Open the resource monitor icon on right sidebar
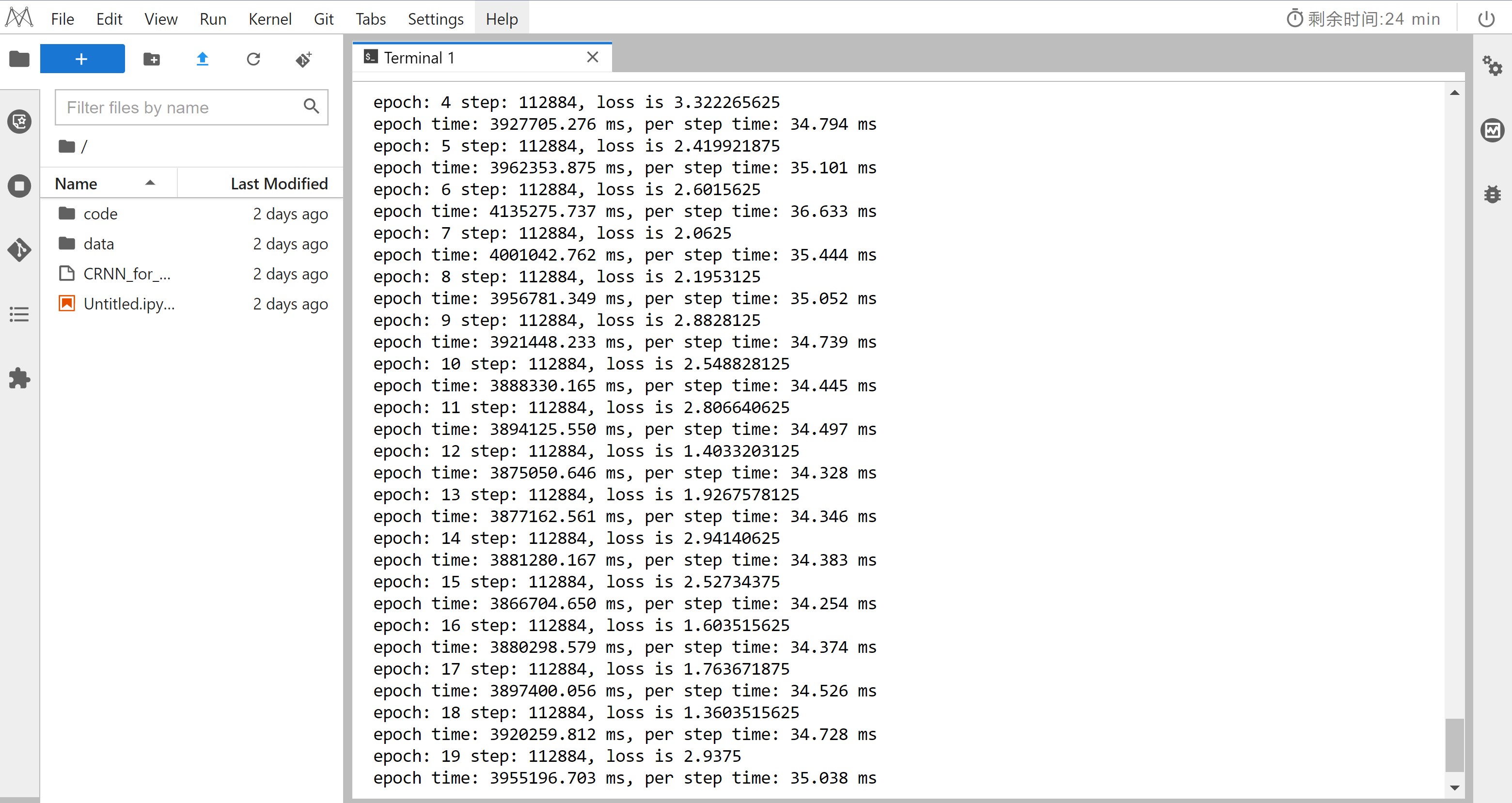1512x803 pixels. tap(1492, 130)
